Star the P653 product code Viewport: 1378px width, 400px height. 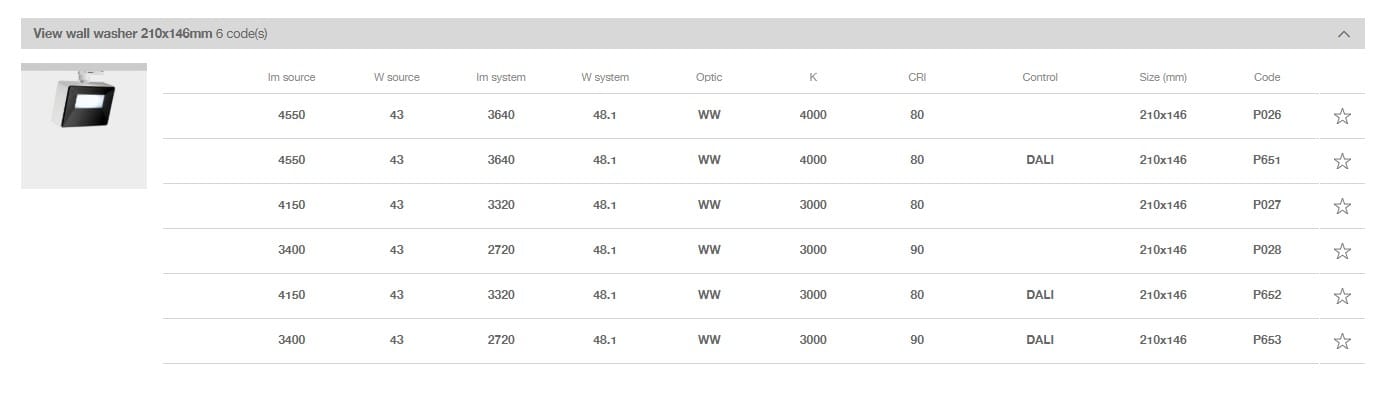point(1342,341)
